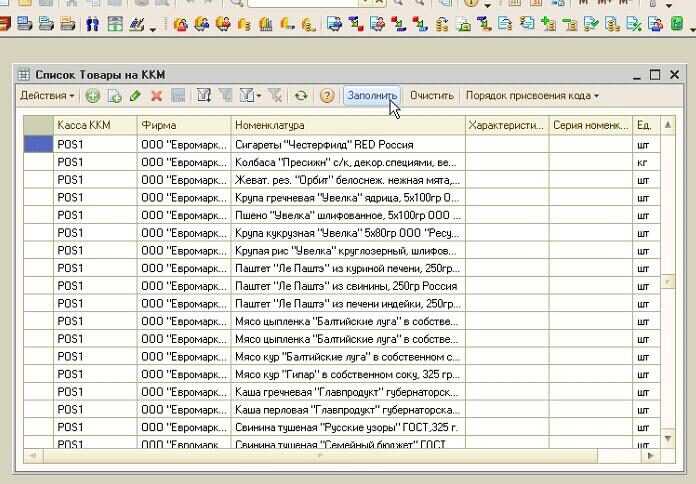
Task: Click the Disable filter funnel icon
Action: 275,96
